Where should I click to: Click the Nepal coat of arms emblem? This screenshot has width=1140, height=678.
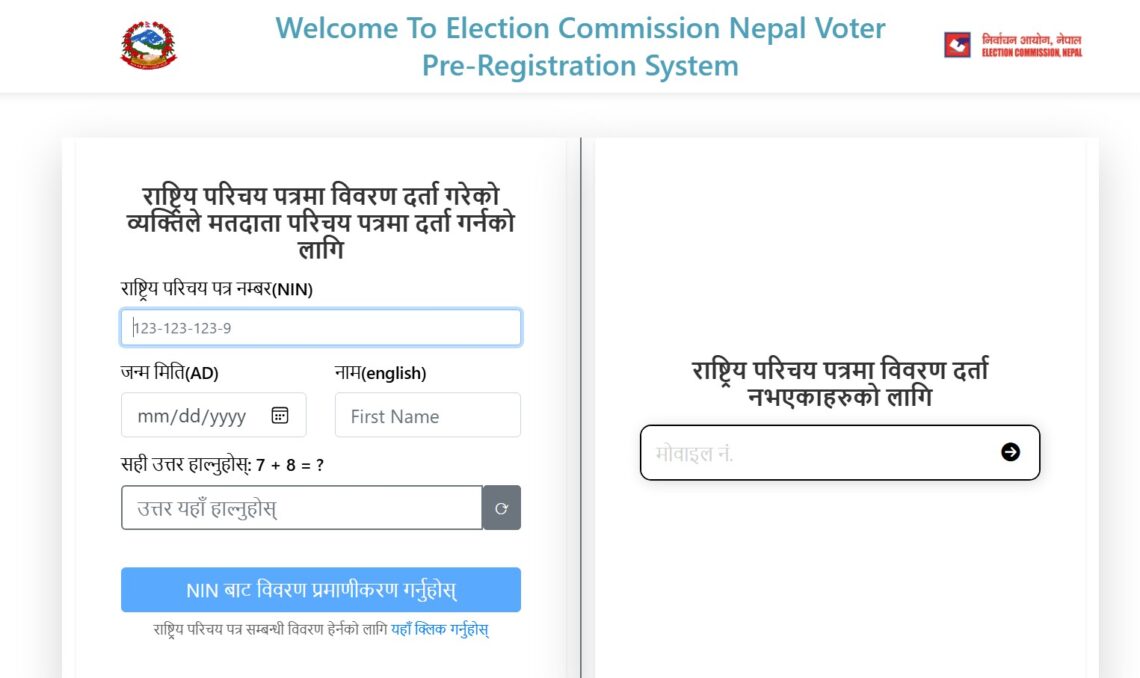tap(149, 44)
